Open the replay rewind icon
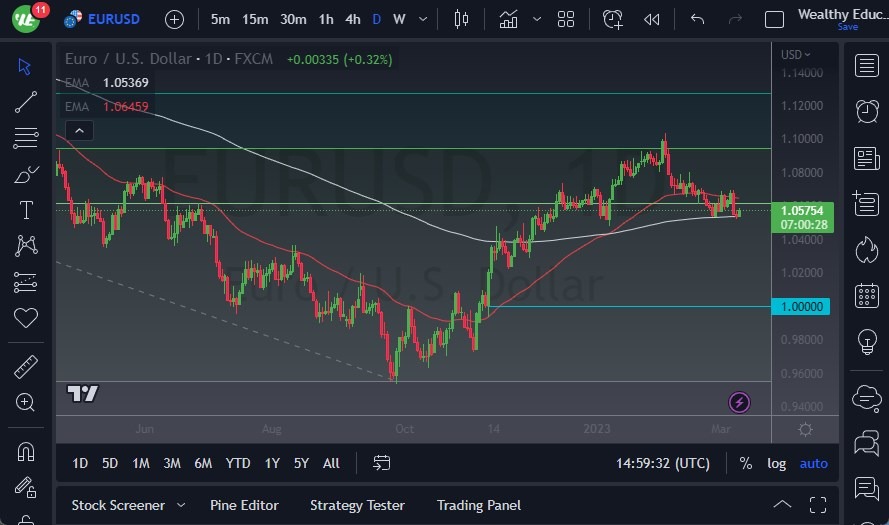The image size is (889, 525). (652, 19)
